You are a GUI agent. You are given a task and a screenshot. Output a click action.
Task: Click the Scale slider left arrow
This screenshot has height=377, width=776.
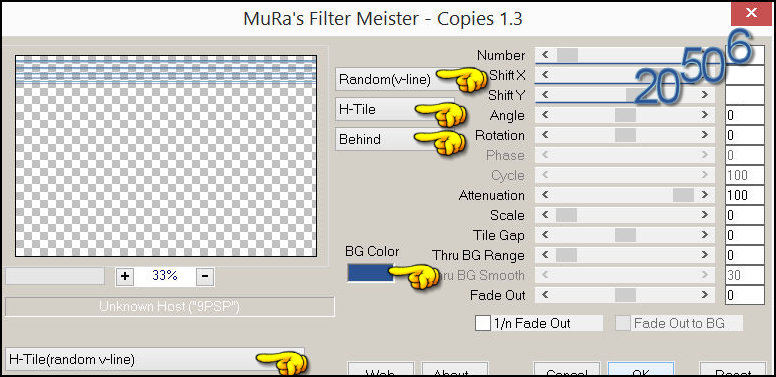click(545, 215)
